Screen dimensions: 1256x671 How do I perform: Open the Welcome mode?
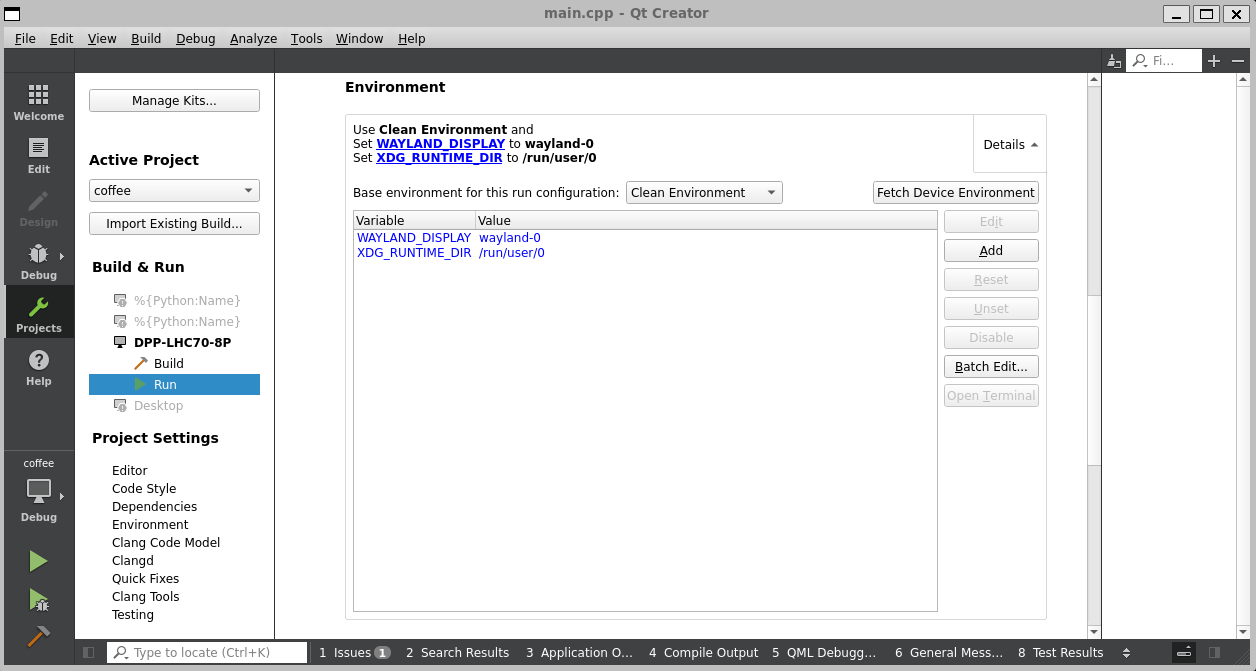pyautogui.click(x=38, y=102)
